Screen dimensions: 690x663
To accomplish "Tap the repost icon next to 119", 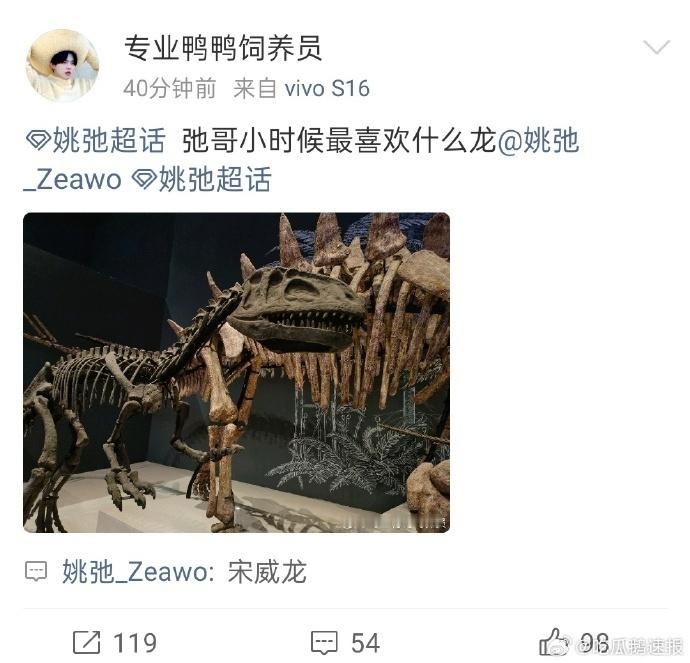I will [86, 642].
